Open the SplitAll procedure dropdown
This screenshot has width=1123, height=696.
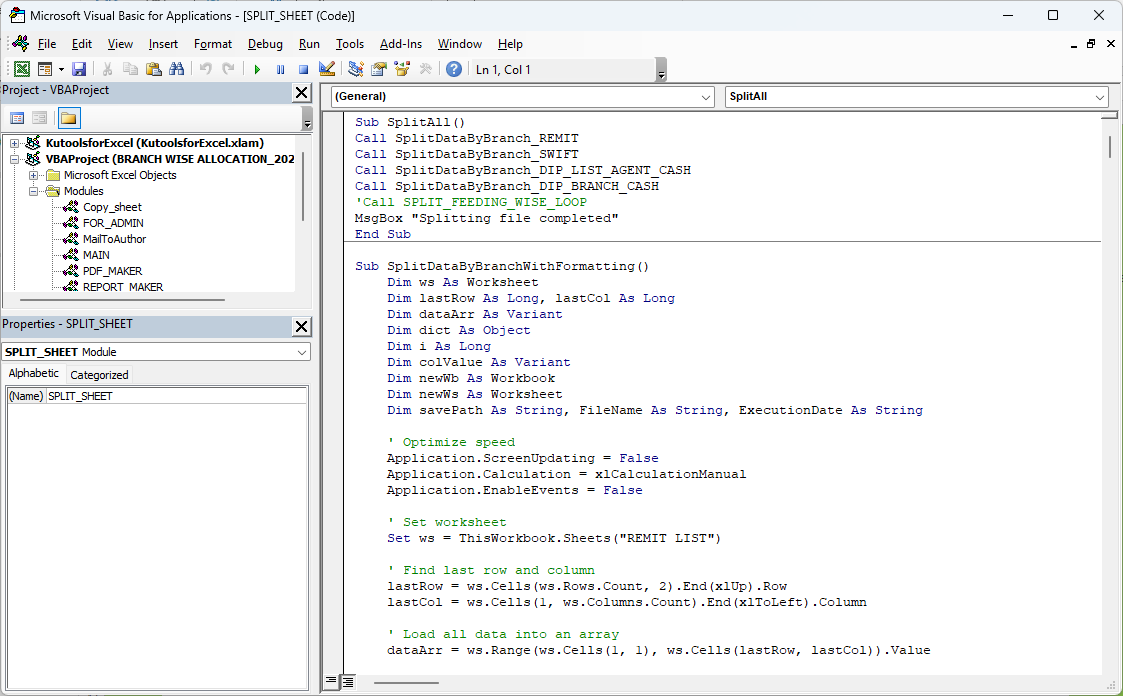click(1100, 97)
